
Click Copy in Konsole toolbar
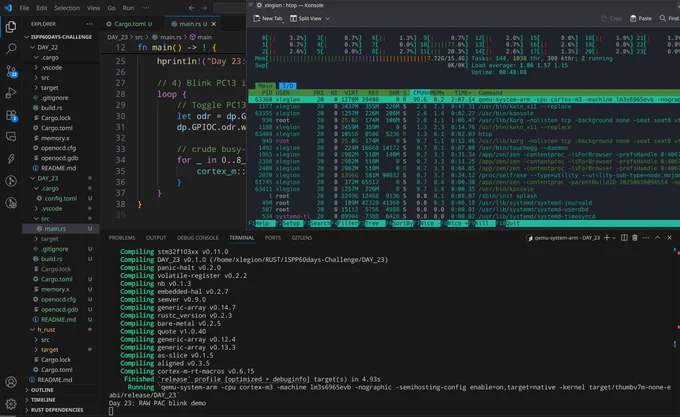tap(611, 18)
